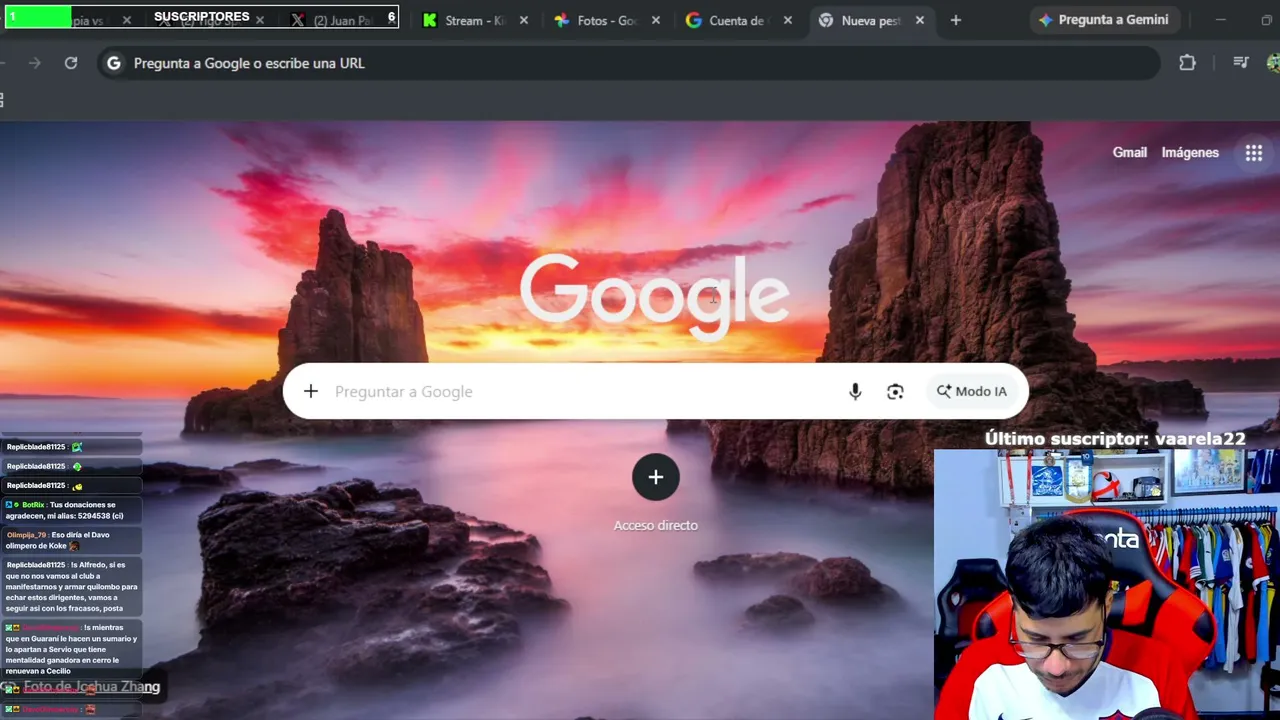
Task: Click the plus icon inside the search box
Action: pyautogui.click(x=311, y=391)
